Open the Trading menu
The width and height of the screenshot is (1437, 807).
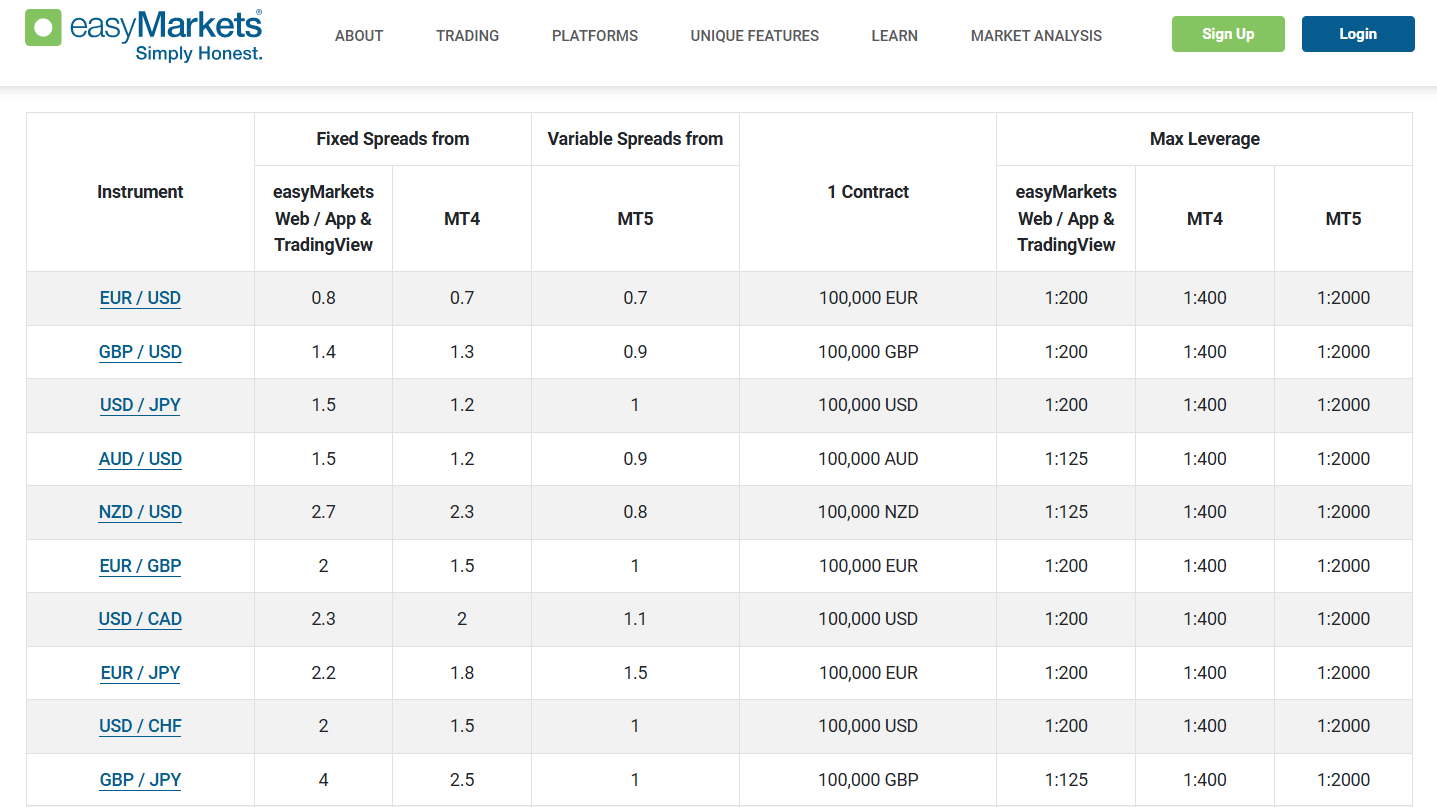pos(467,36)
